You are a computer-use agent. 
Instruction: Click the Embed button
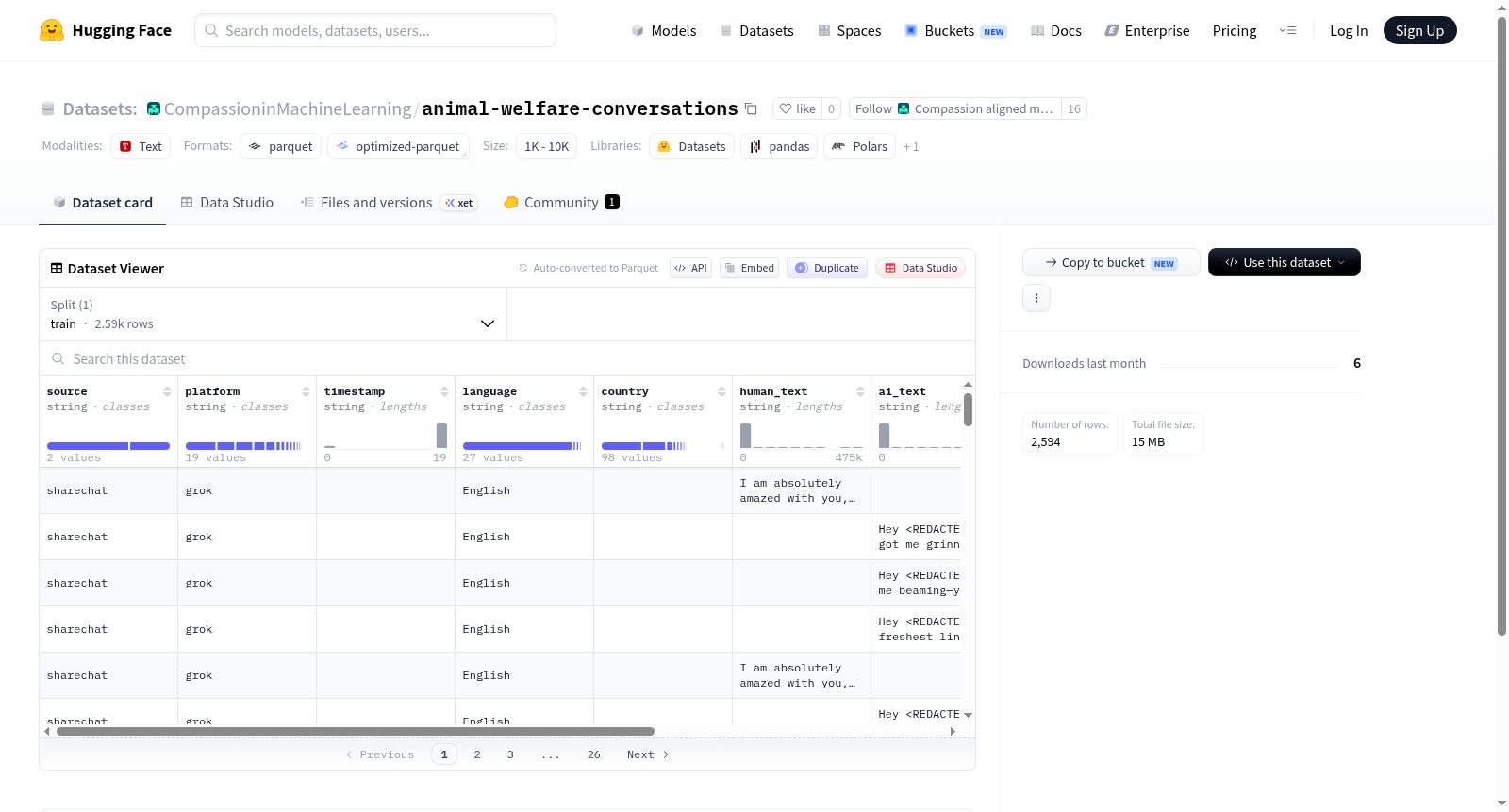pos(749,268)
